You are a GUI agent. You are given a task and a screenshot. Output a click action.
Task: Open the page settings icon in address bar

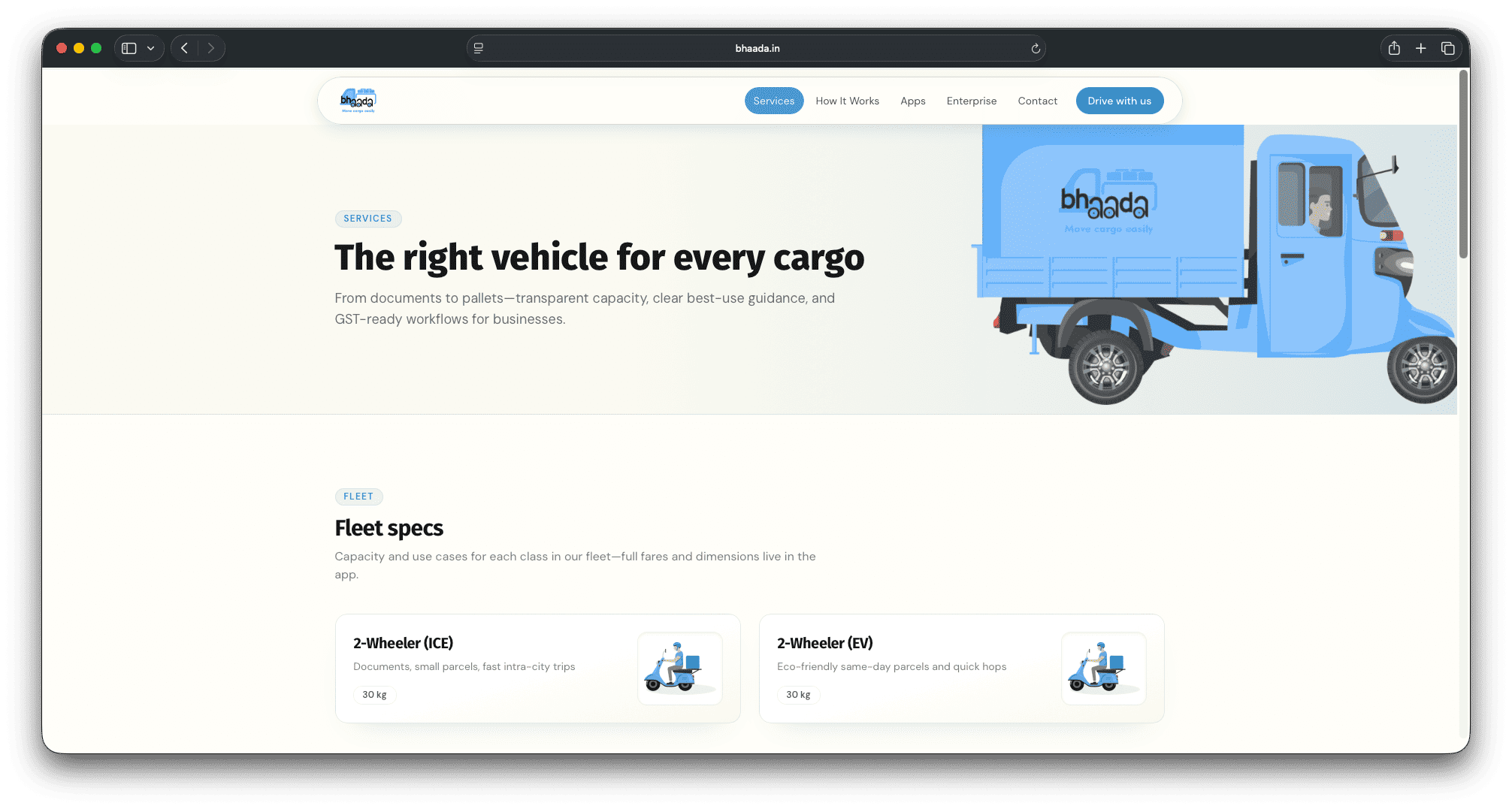coord(479,48)
